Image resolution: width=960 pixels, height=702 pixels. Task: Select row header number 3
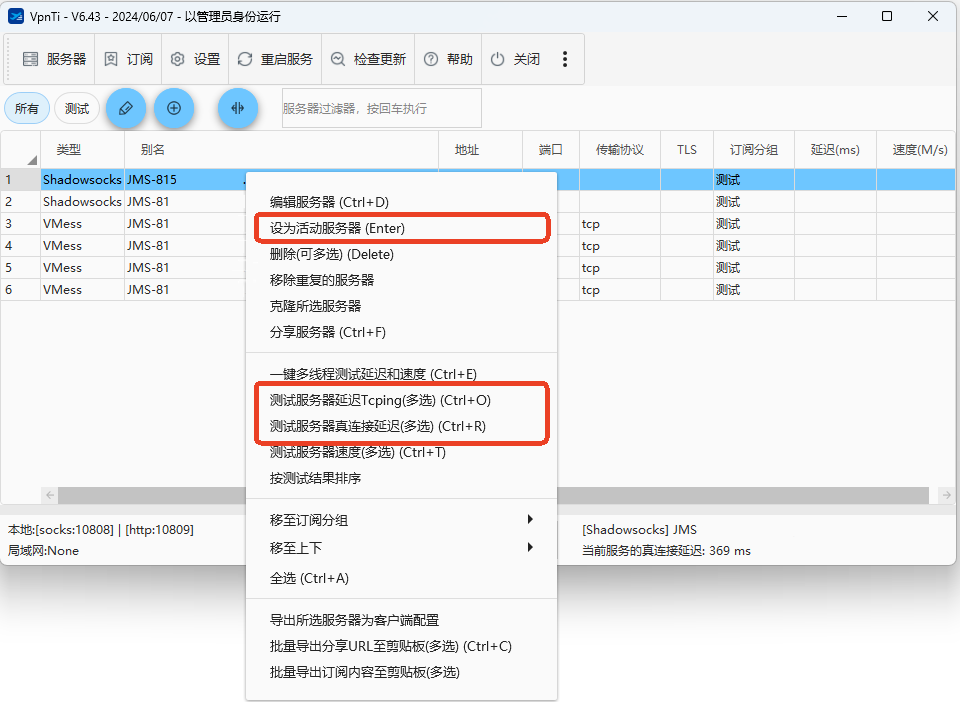tap(20, 224)
